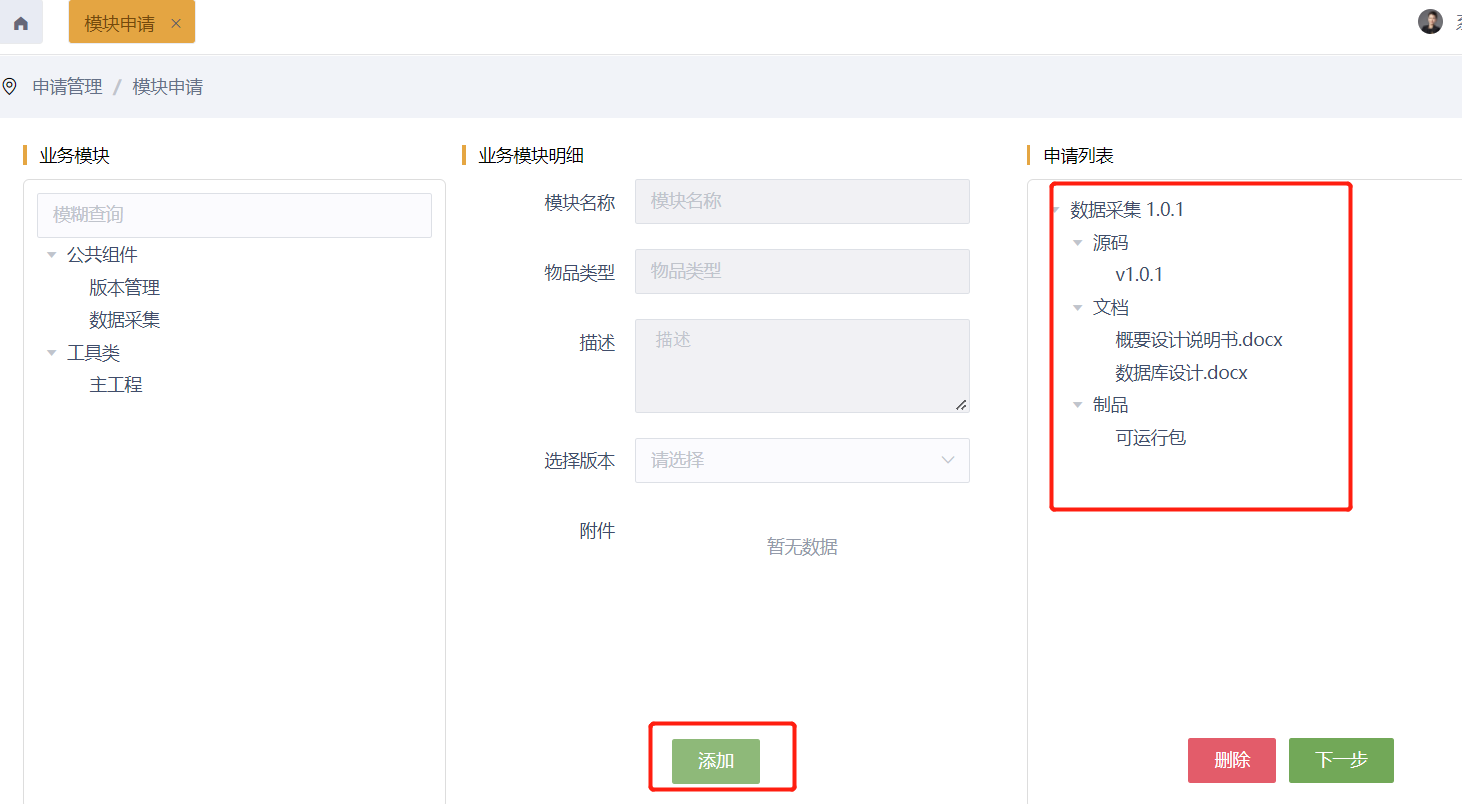Click the location pin breadcrumb icon
The image size is (1462, 804).
pos(10,87)
